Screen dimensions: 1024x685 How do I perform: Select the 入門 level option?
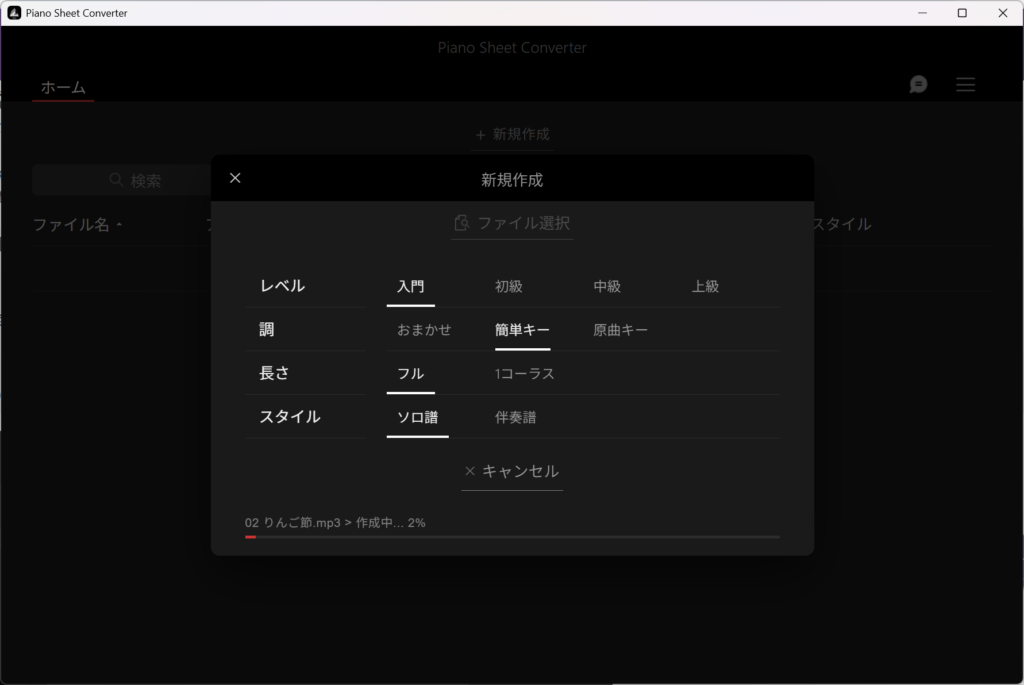(x=411, y=286)
